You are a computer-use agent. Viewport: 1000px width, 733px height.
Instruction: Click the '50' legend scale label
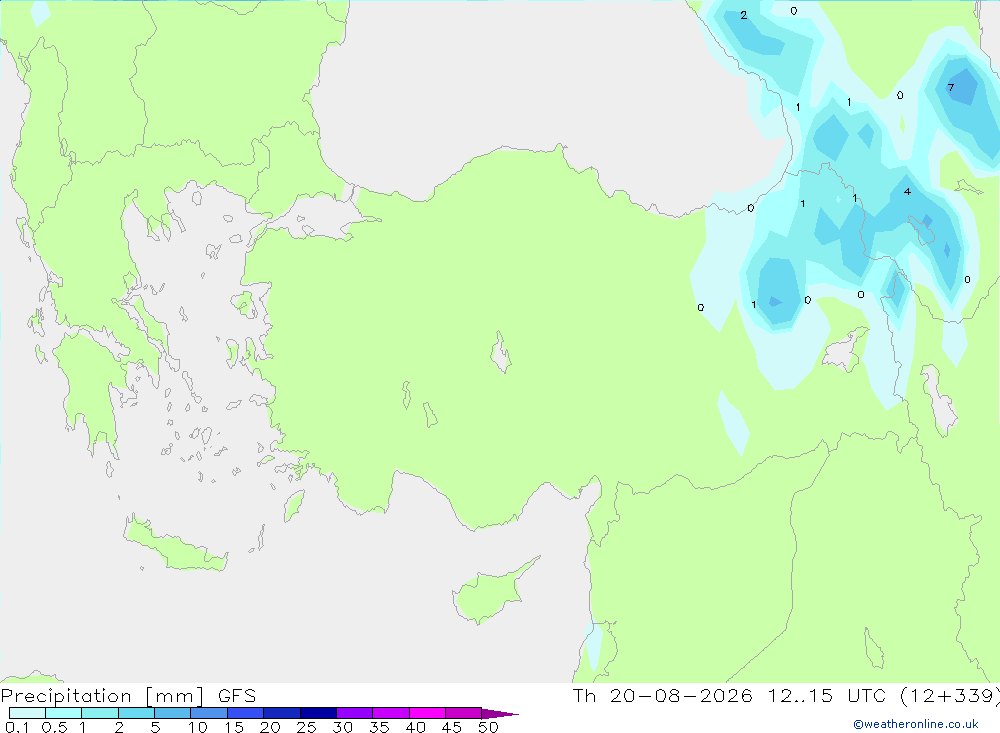(x=488, y=727)
